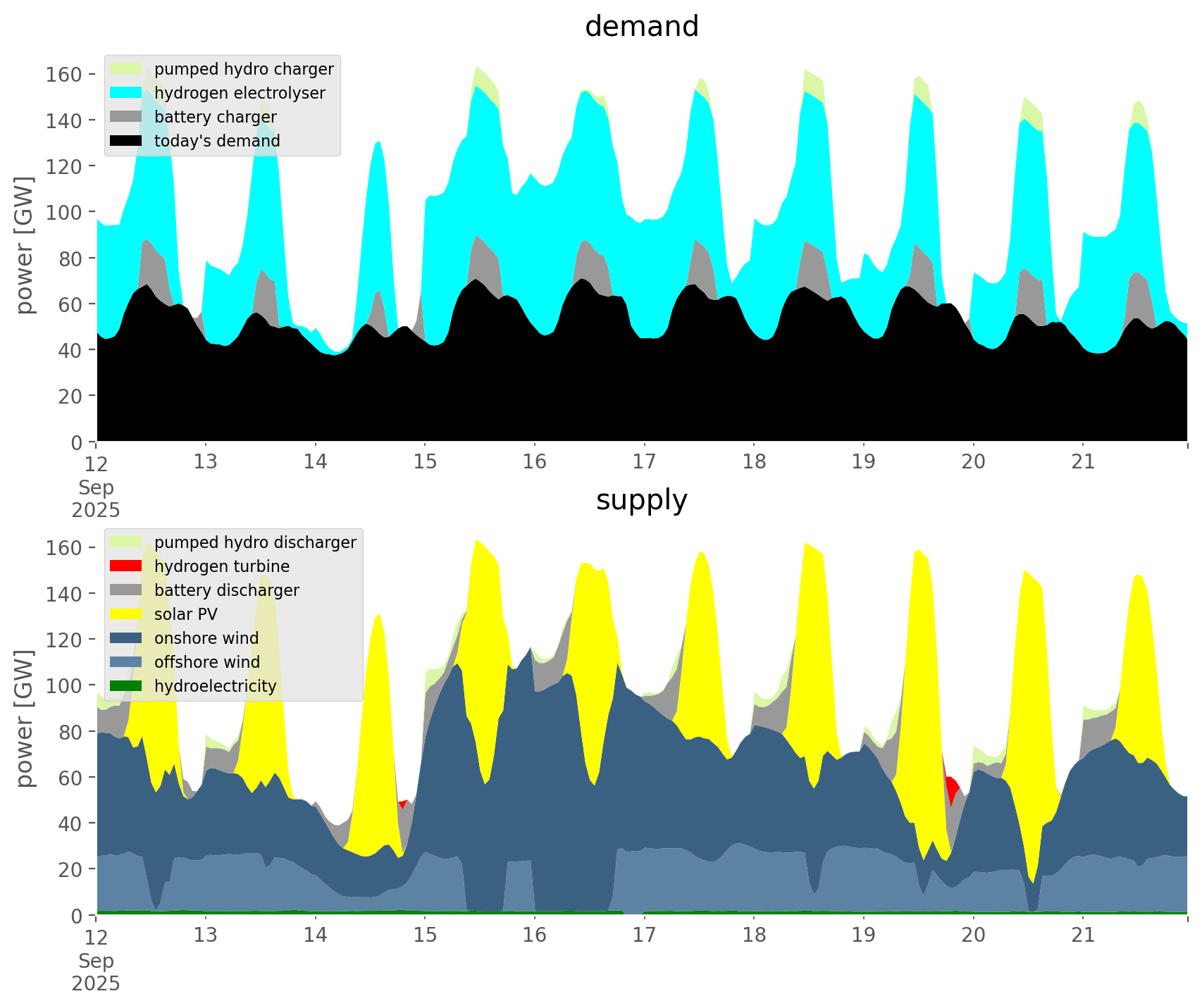Select the battery charger legend color box
This screenshot has height=1008, width=1202.
127,117
